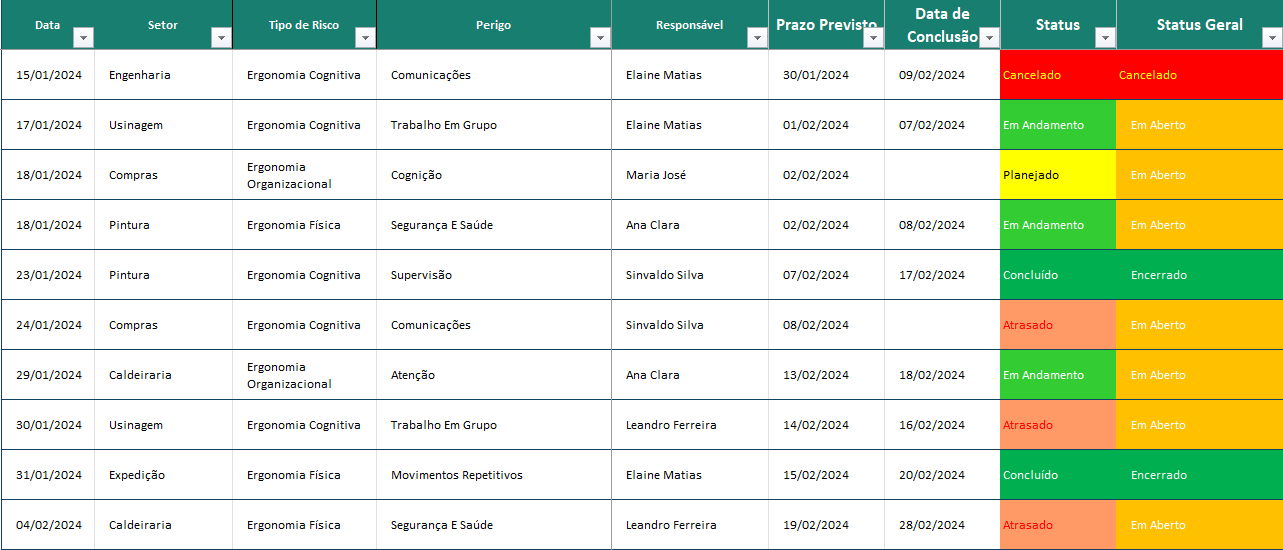Open the Status column filter dropdown
This screenshot has height=550, width=1283.
(1105, 38)
